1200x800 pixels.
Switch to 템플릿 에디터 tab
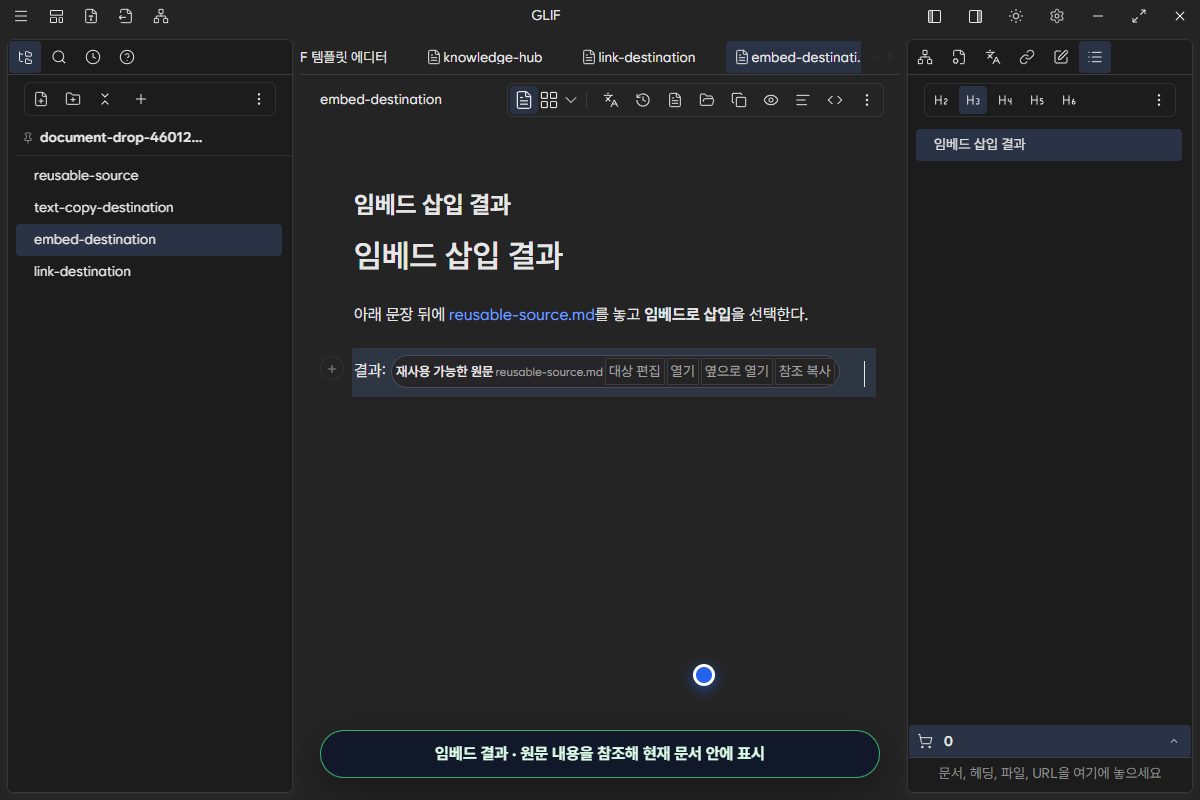pos(344,57)
